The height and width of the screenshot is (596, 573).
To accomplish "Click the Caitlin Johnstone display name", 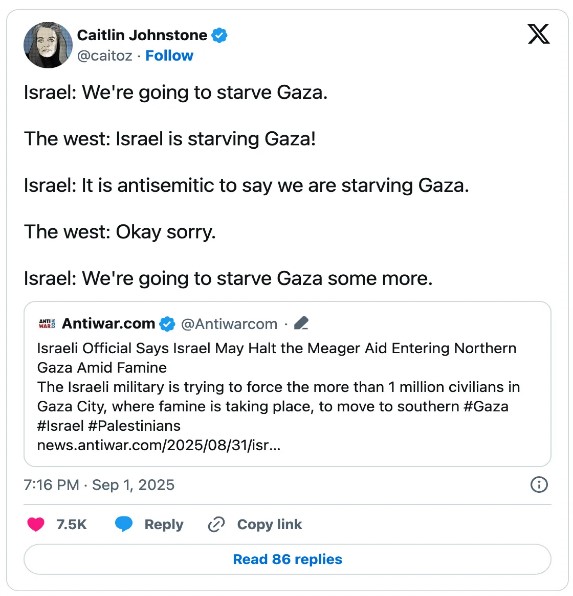I will (142, 35).
